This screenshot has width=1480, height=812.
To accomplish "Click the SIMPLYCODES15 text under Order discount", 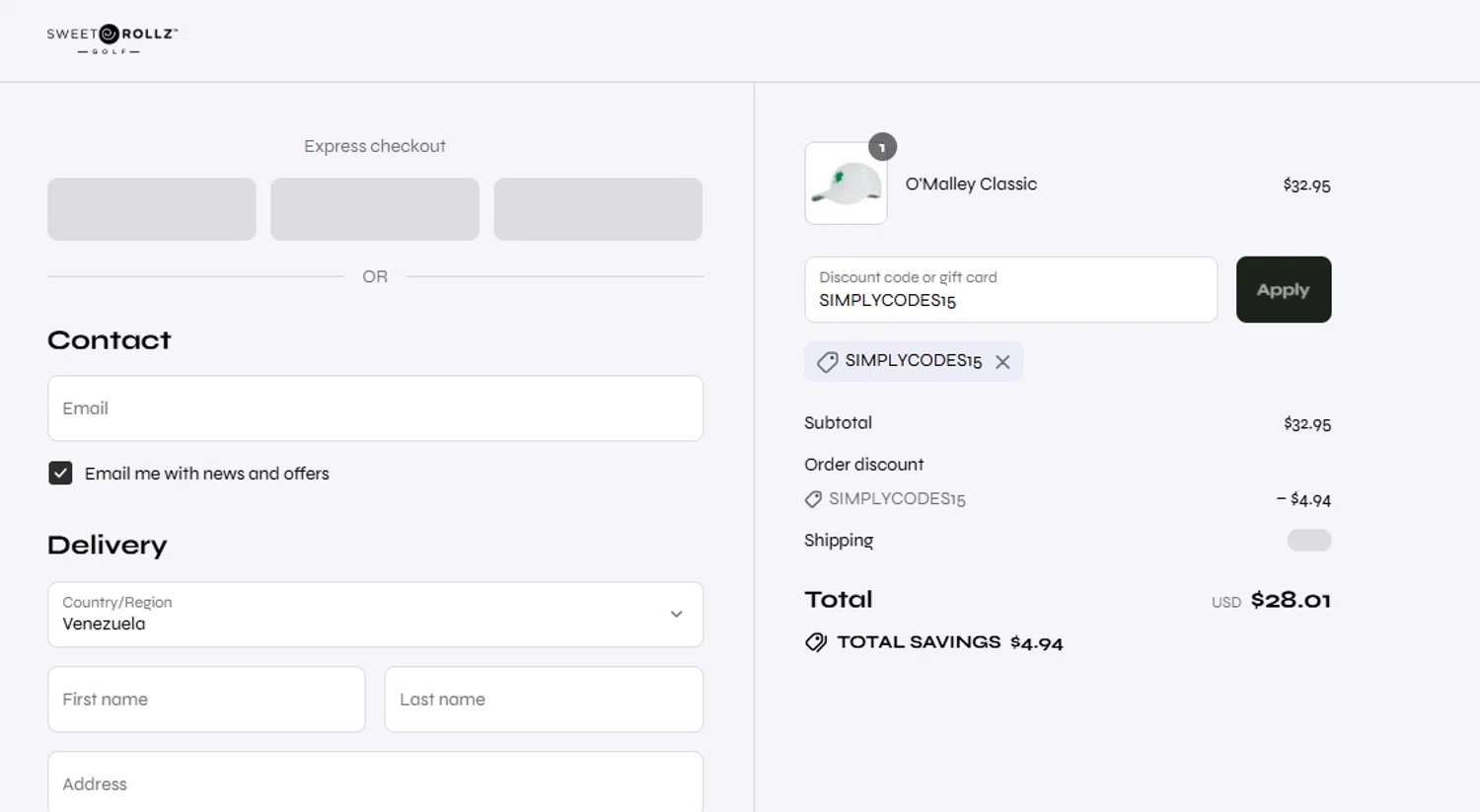I will (897, 499).
